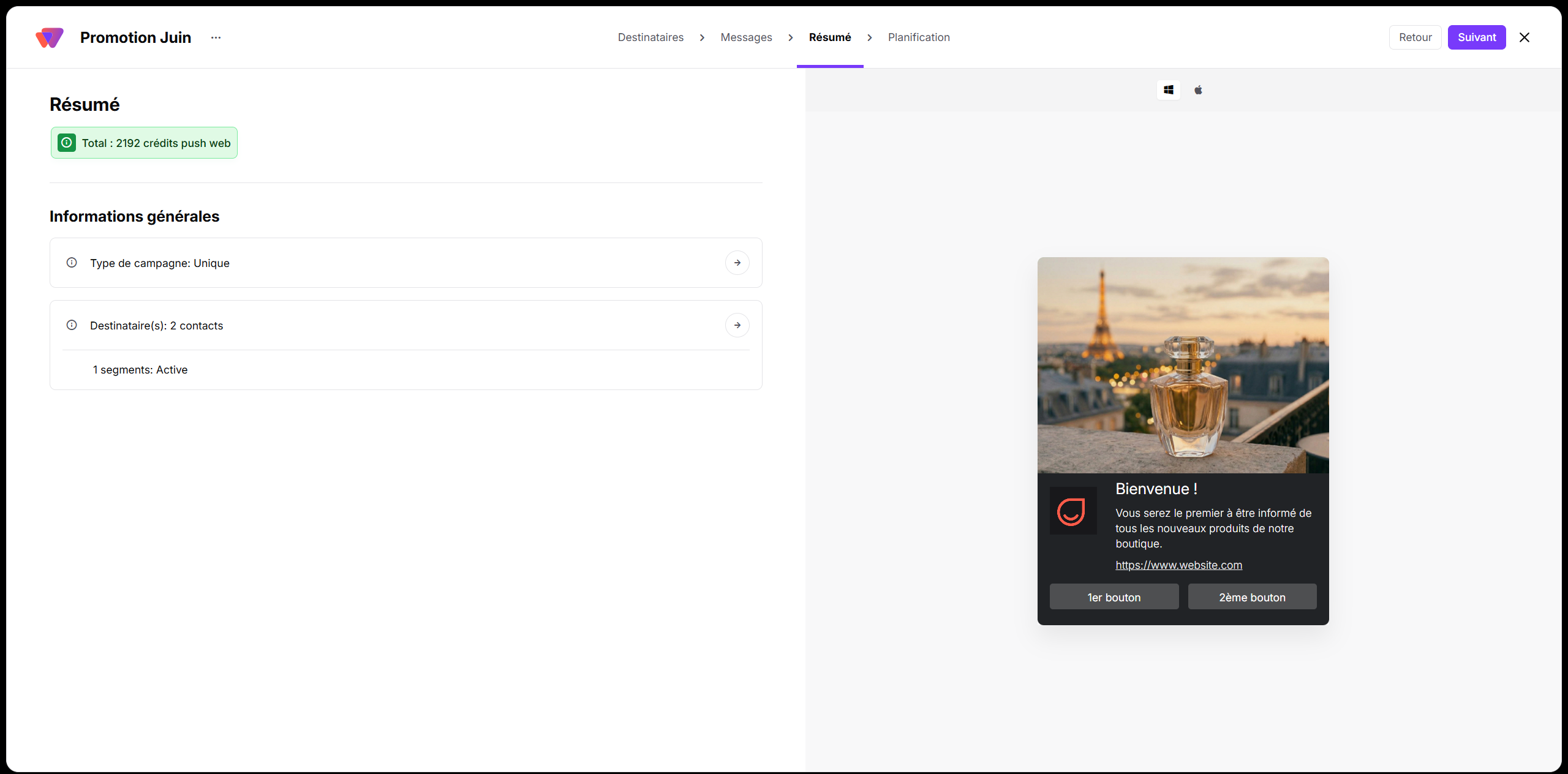This screenshot has height=774, width=1568.
Task: Click the Promotion Juin campaign title
Action: click(135, 37)
